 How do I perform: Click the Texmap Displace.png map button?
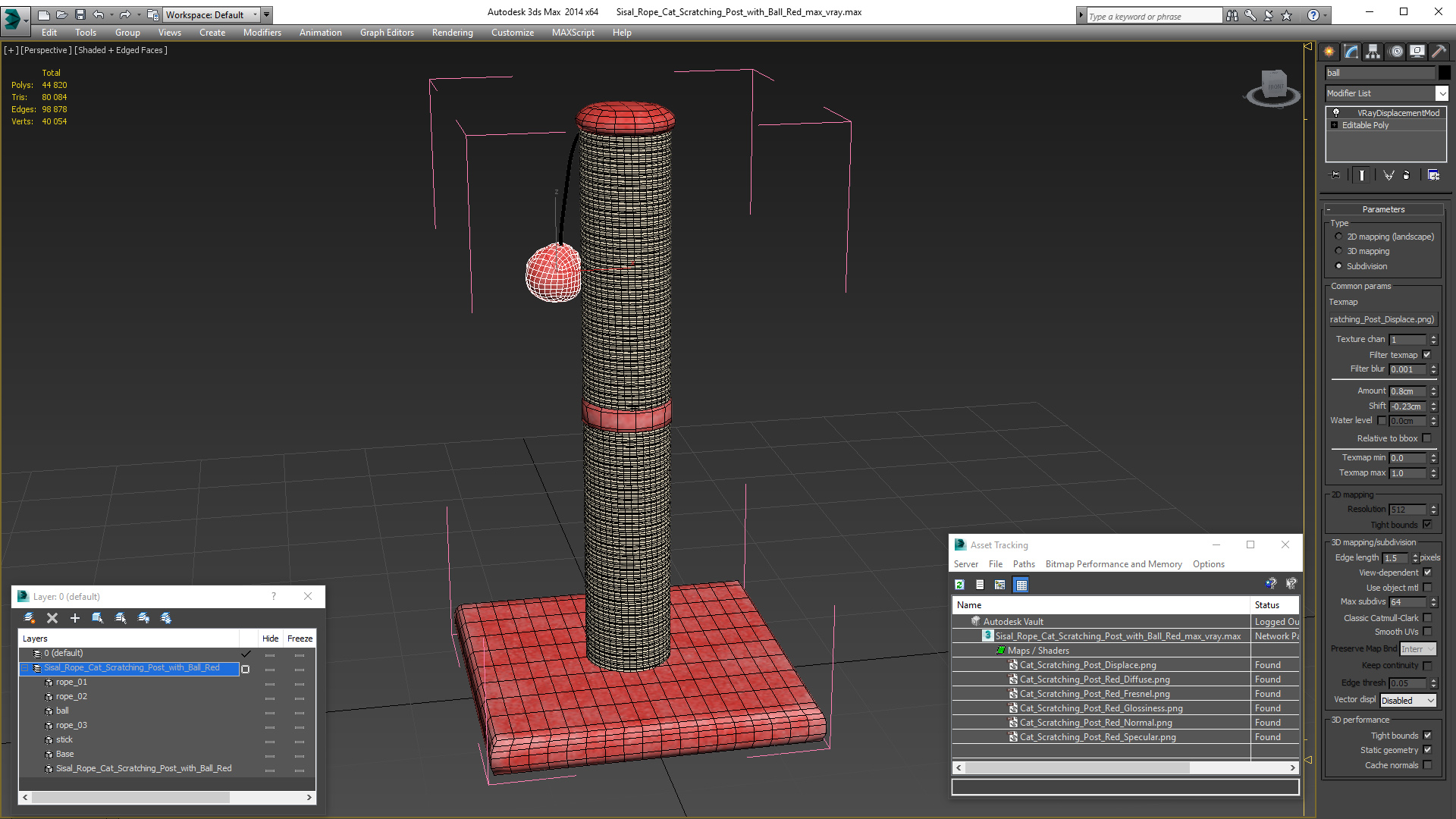tap(1382, 319)
